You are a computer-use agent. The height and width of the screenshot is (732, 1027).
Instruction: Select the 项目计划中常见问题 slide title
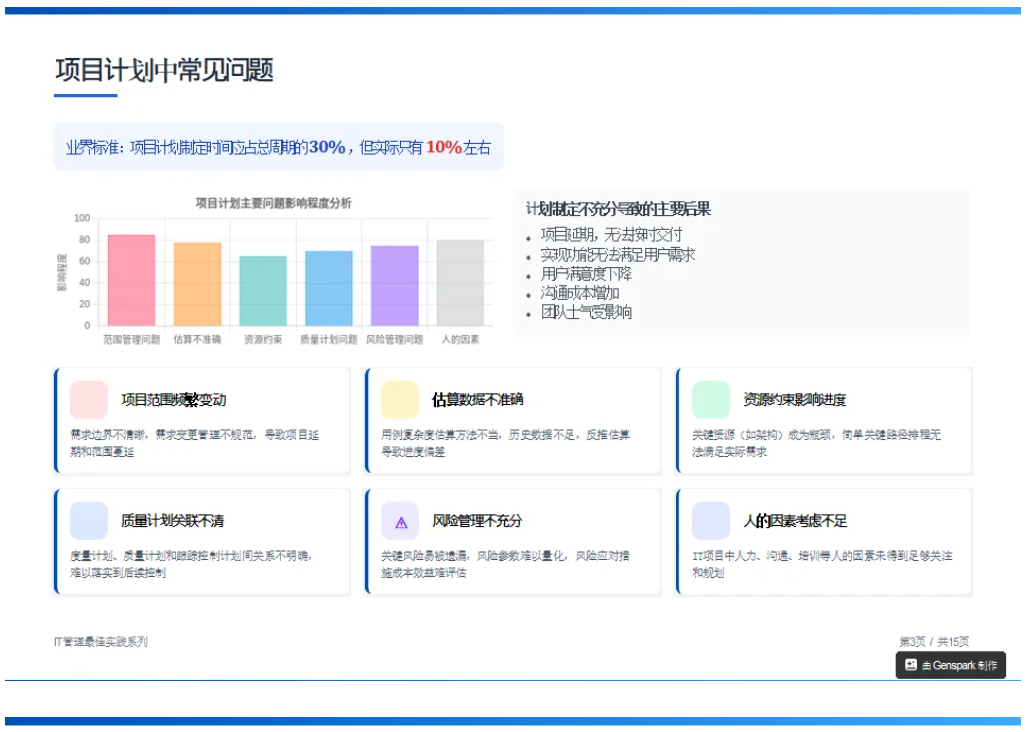coord(167,71)
